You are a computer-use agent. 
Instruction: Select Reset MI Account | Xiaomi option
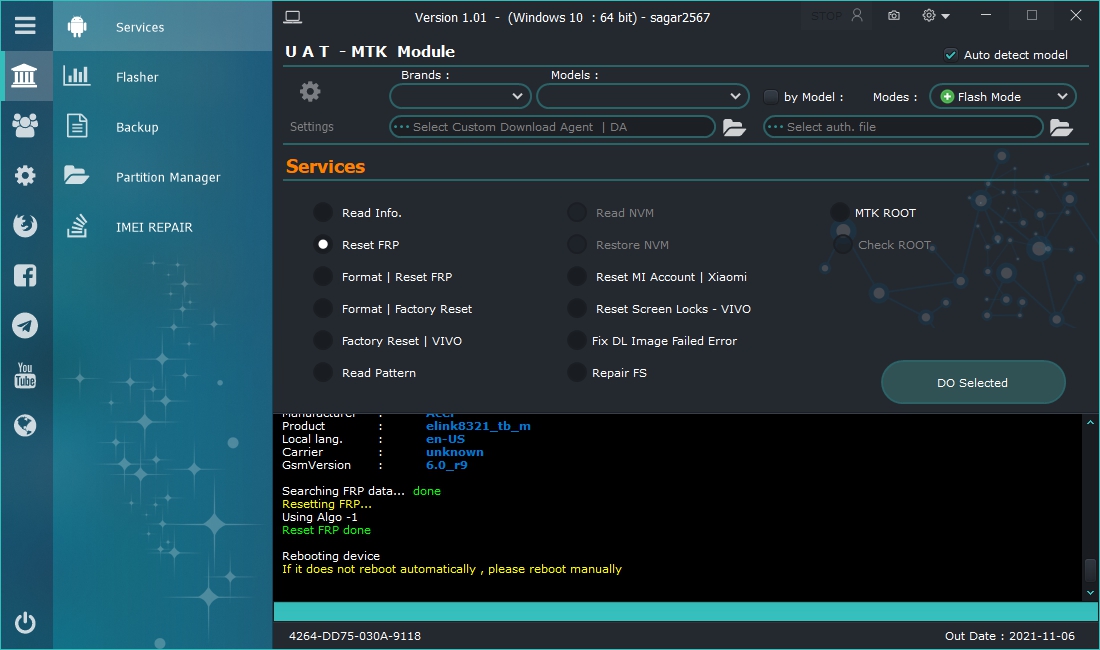pos(577,277)
